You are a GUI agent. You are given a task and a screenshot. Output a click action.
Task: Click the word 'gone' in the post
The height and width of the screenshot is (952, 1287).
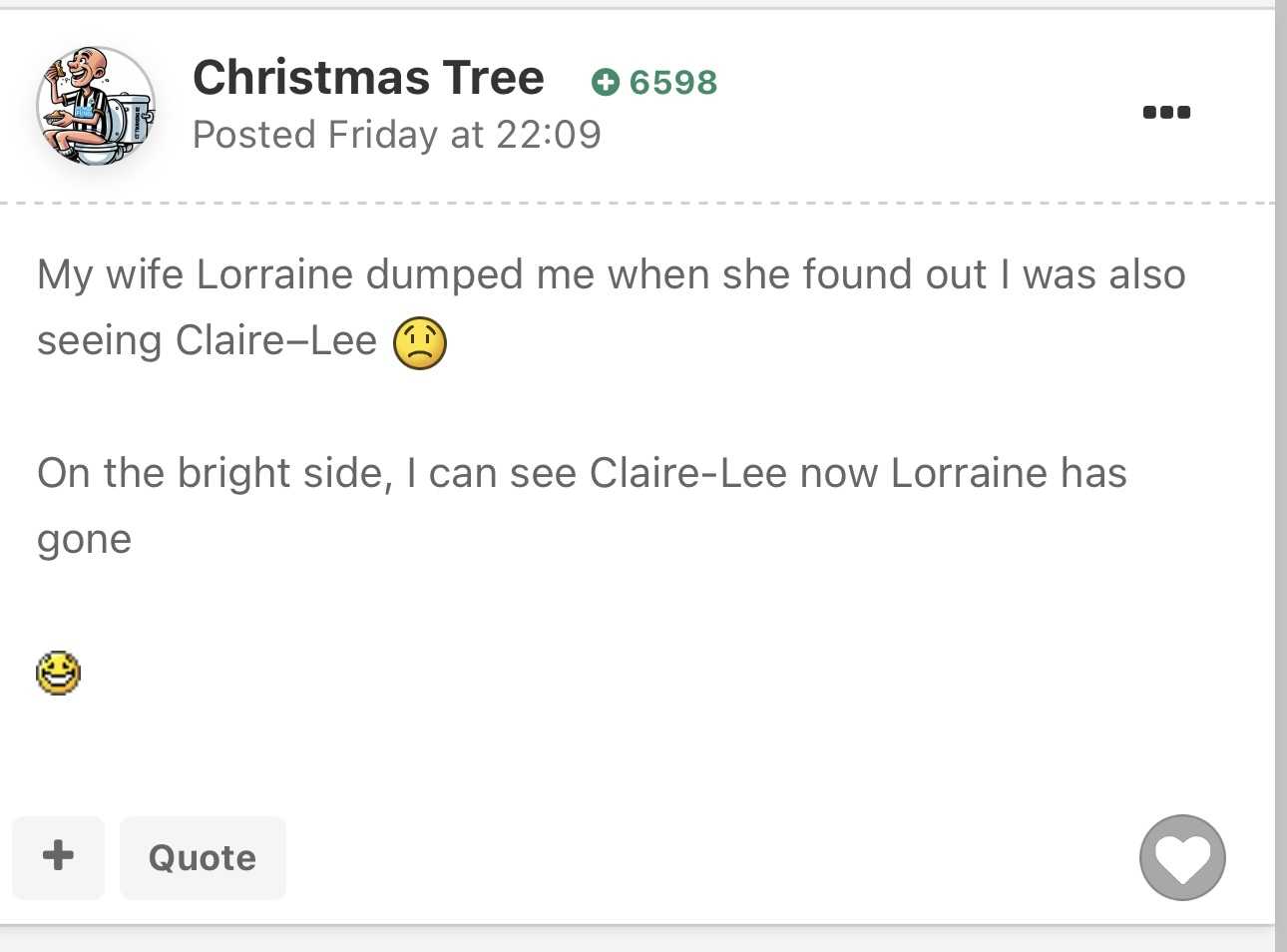85,540
